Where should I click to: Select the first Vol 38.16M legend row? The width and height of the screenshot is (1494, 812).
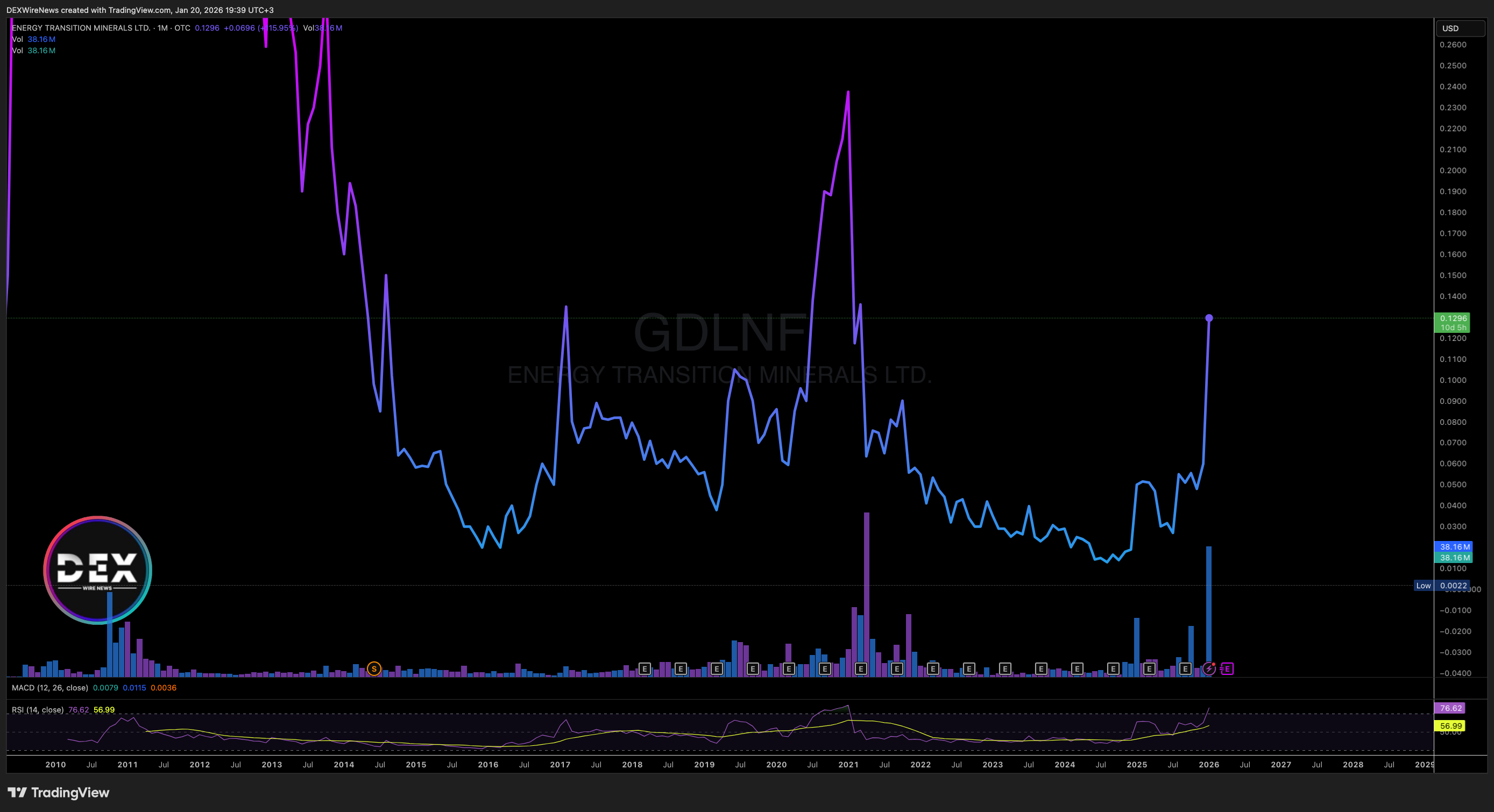pyautogui.click(x=34, y=39)
